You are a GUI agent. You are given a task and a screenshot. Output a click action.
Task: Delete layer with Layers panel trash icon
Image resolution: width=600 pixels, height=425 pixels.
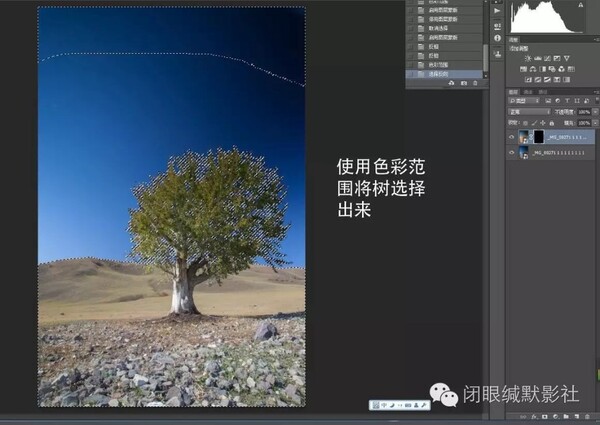point(587,417)
